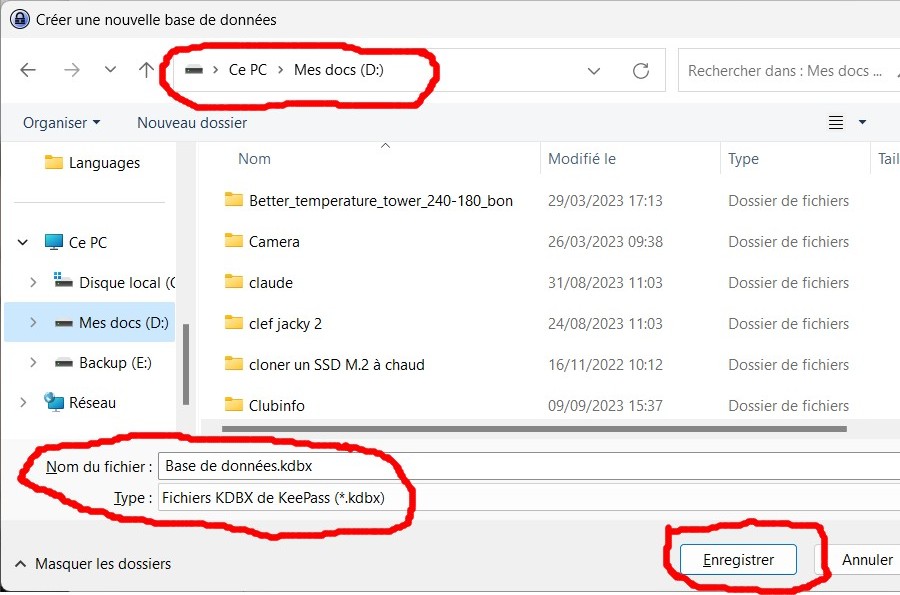Expand the address bar path history dropdown

(x=594, y=71)
